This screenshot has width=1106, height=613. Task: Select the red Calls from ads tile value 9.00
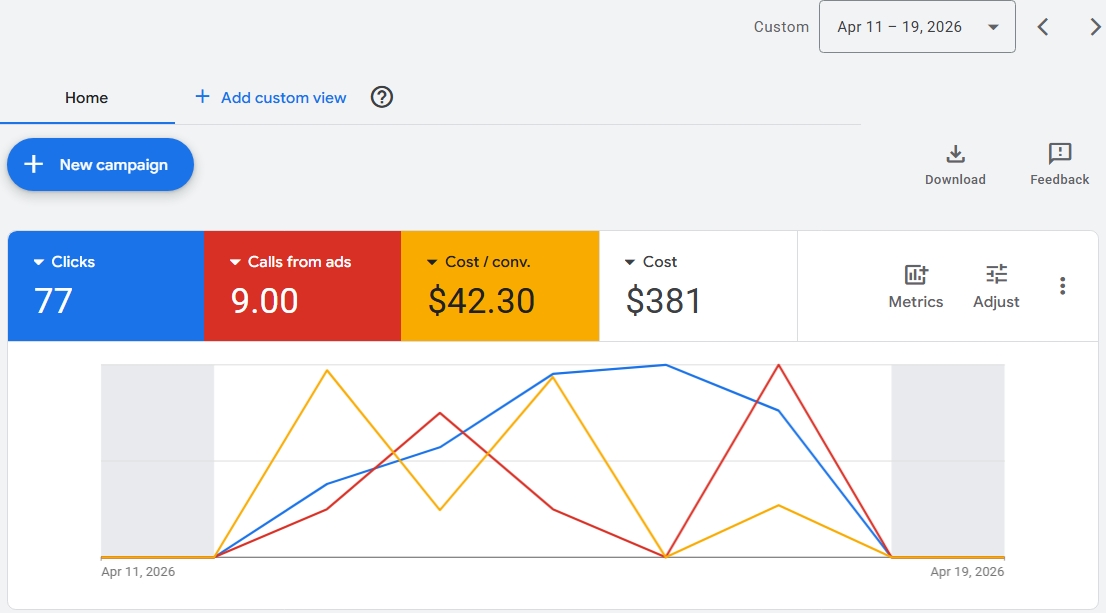[x=265, y=301]
